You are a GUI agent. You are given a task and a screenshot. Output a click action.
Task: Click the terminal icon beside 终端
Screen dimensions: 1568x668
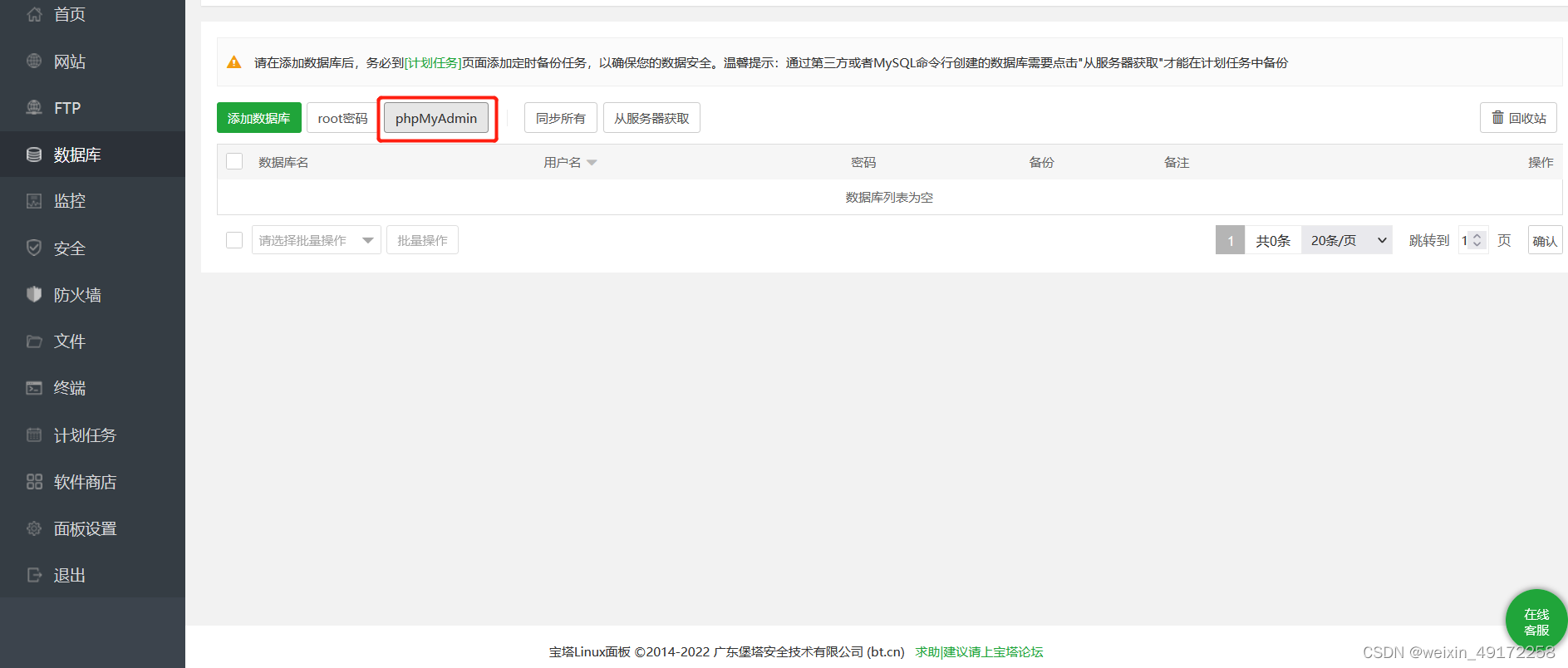click(34, 388)
